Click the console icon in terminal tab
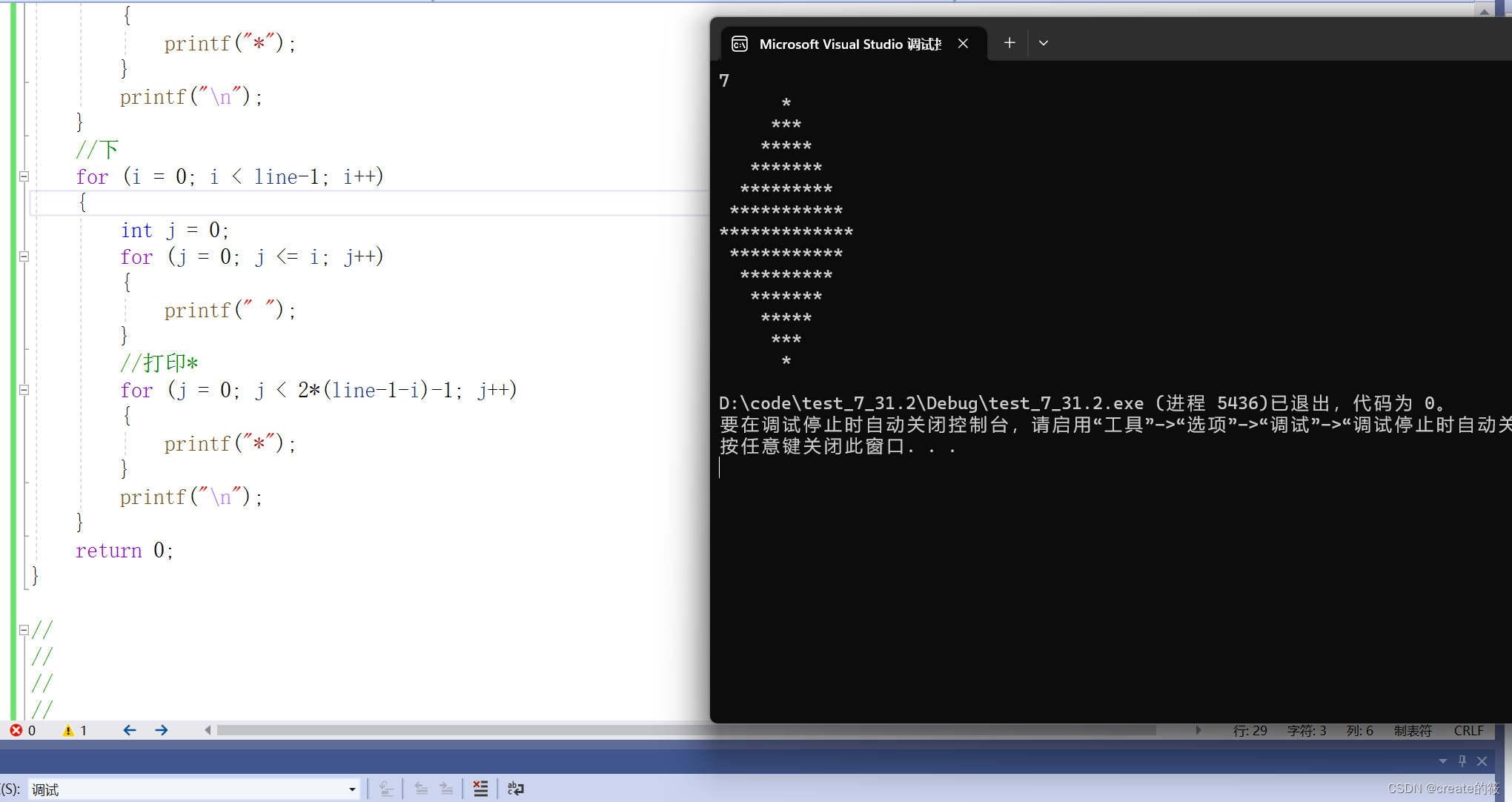The height and width of the screenshot is (802, 1512). click(x=740, y=44)
